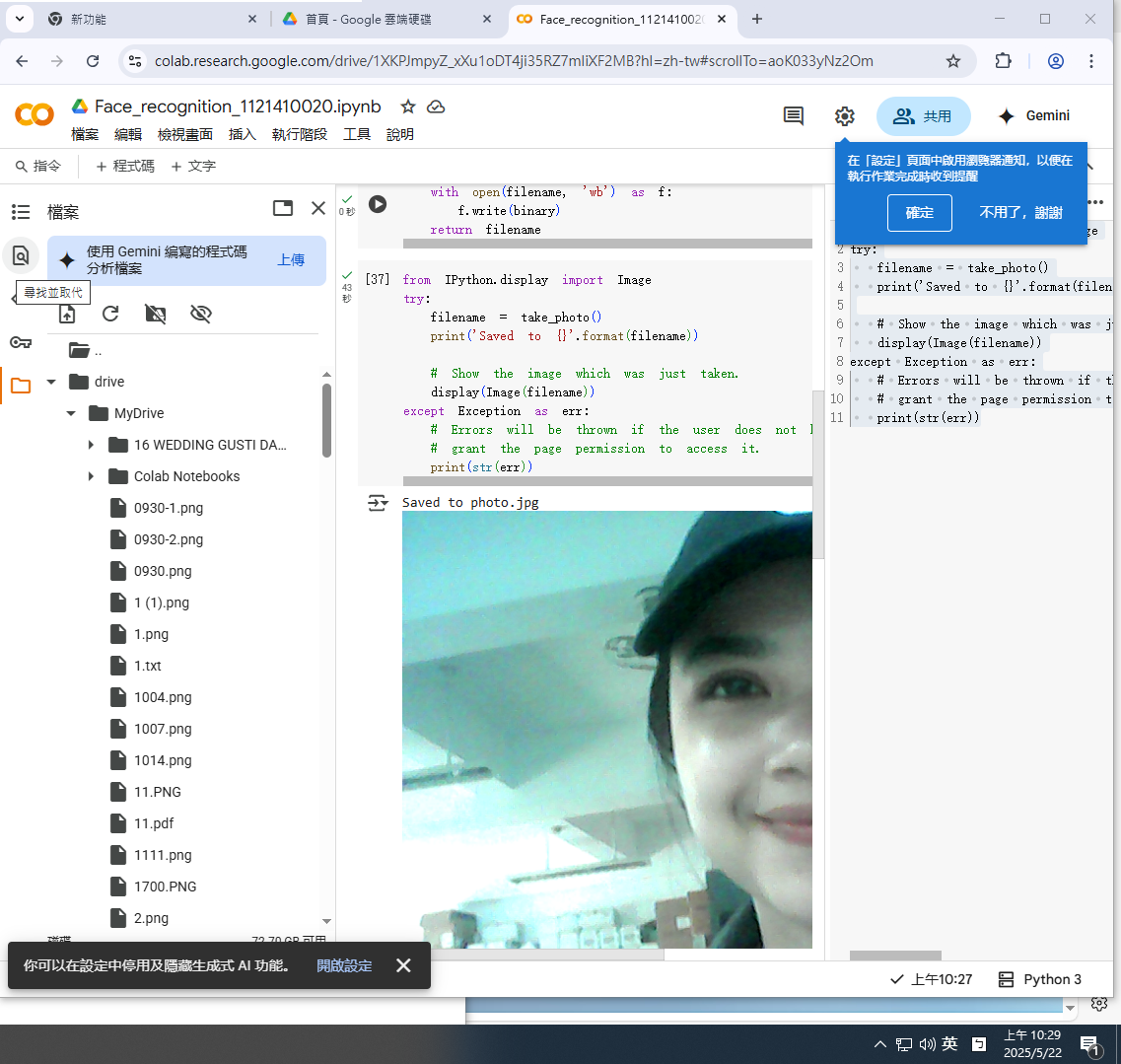Open the table of contents sidebar icon

pyautogui.click(x=20, y=211)
